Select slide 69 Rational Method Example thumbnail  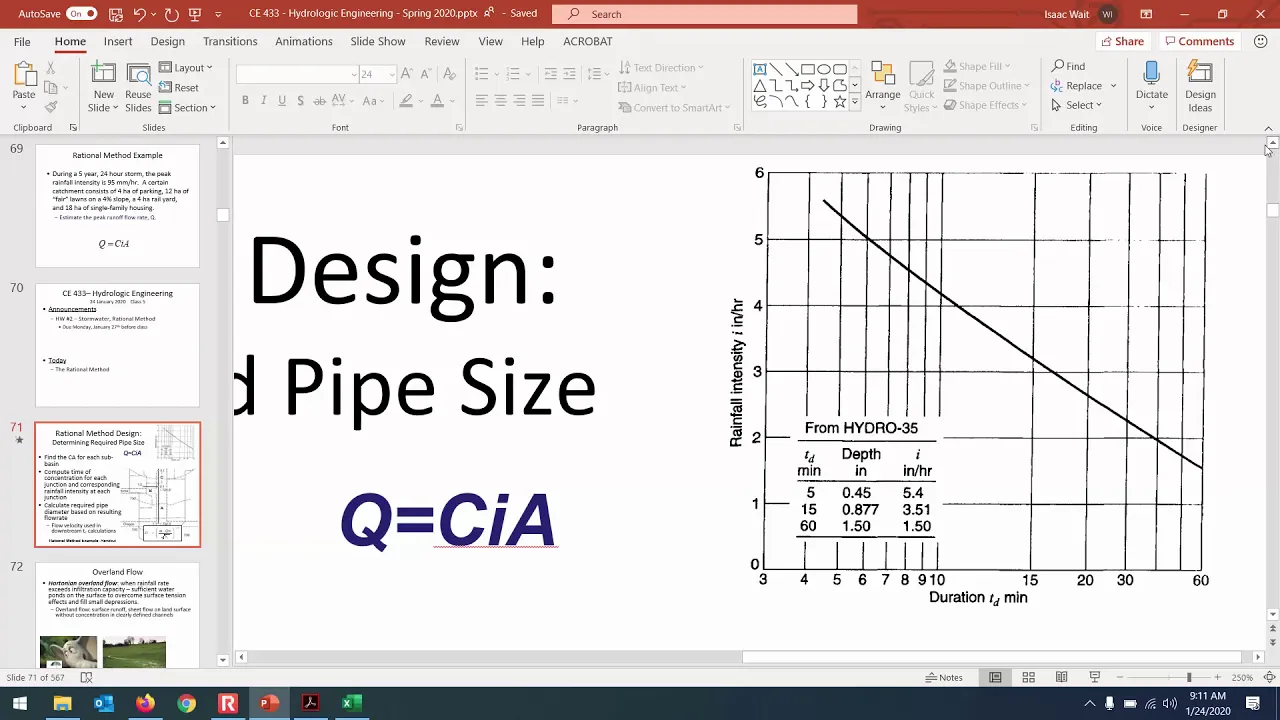point(118,205)
